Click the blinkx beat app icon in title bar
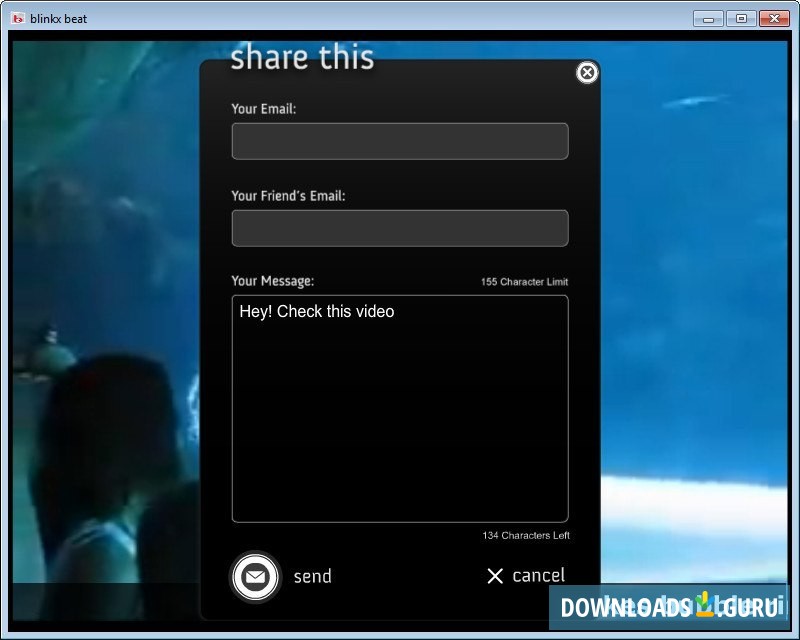 (18, 19)
